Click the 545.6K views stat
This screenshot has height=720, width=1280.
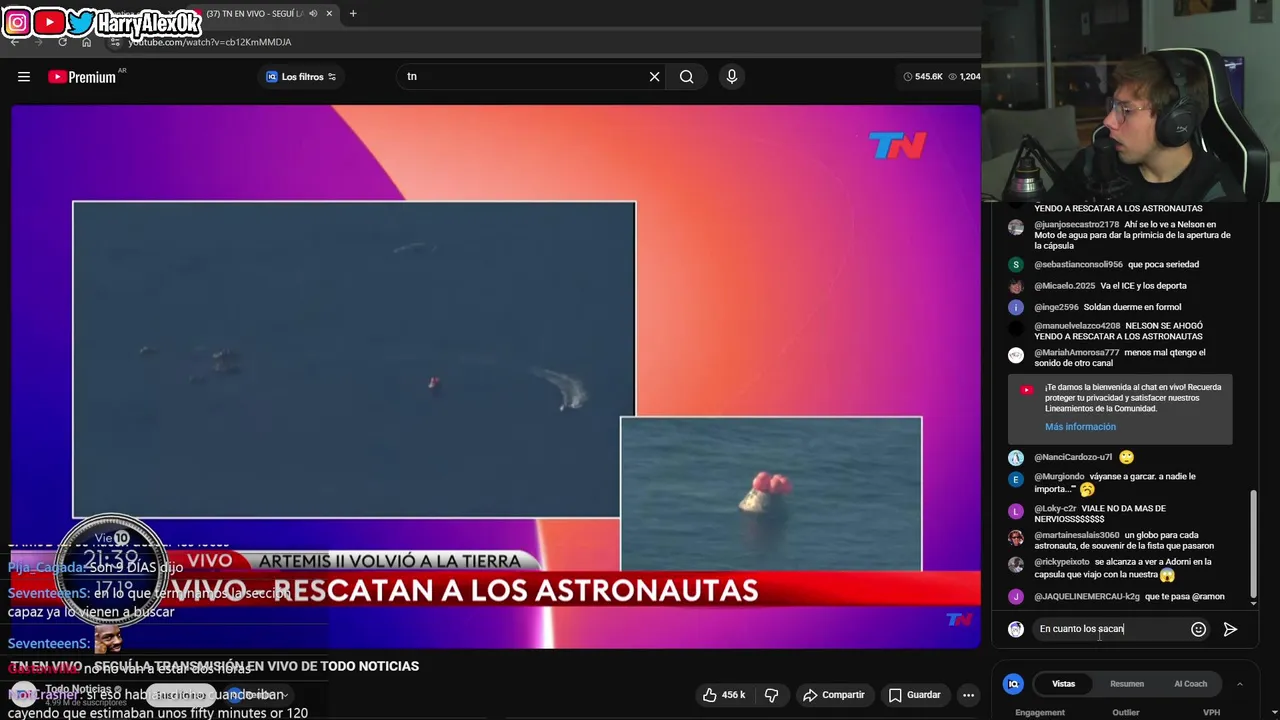coord(923,77)
